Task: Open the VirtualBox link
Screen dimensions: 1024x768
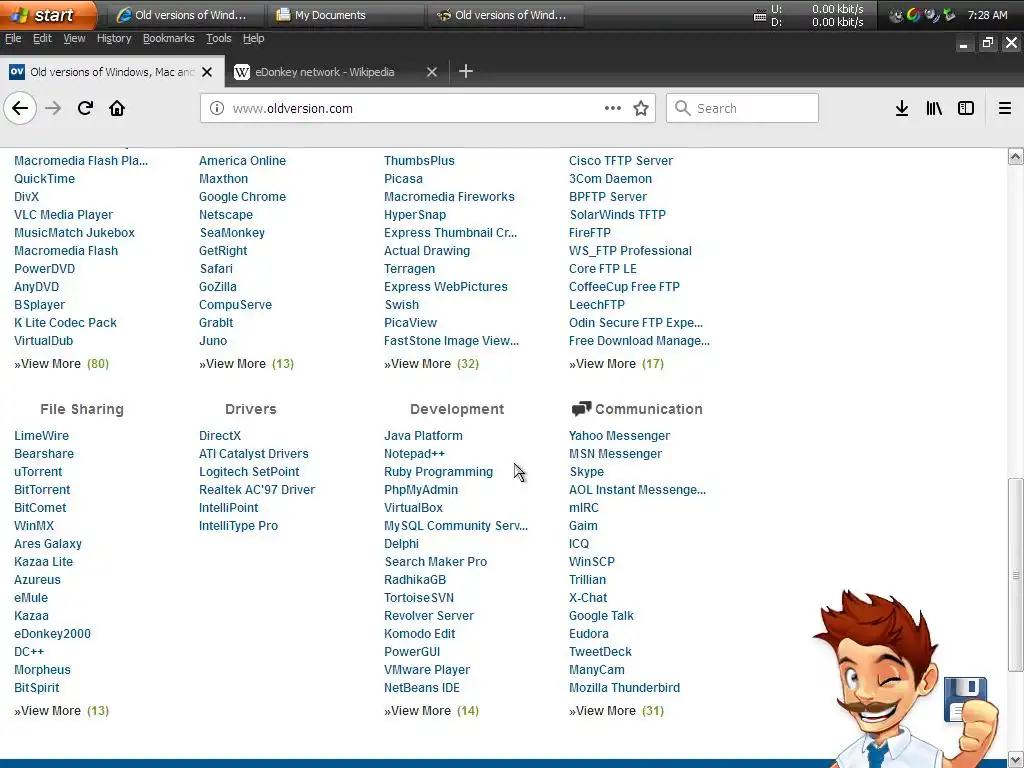Action: click(x=413, y=507)
